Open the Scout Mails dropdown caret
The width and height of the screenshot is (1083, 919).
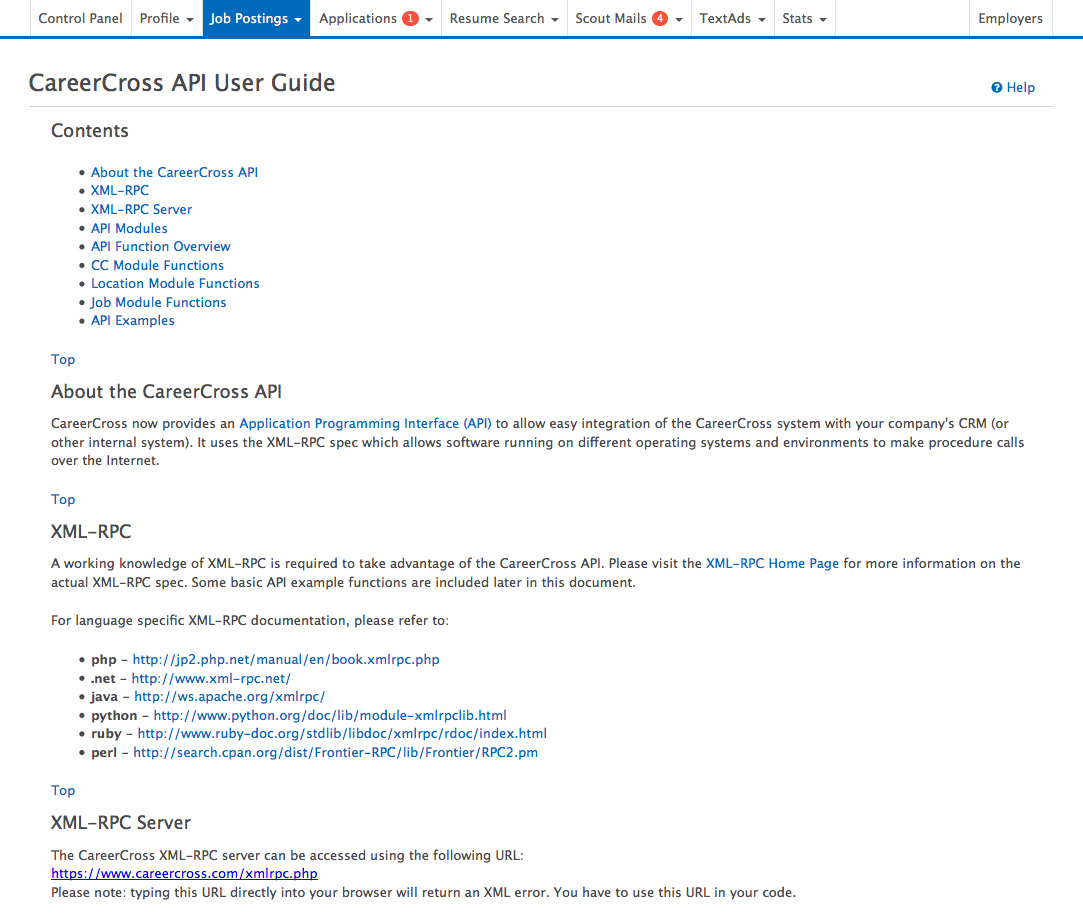coord(679,19)
